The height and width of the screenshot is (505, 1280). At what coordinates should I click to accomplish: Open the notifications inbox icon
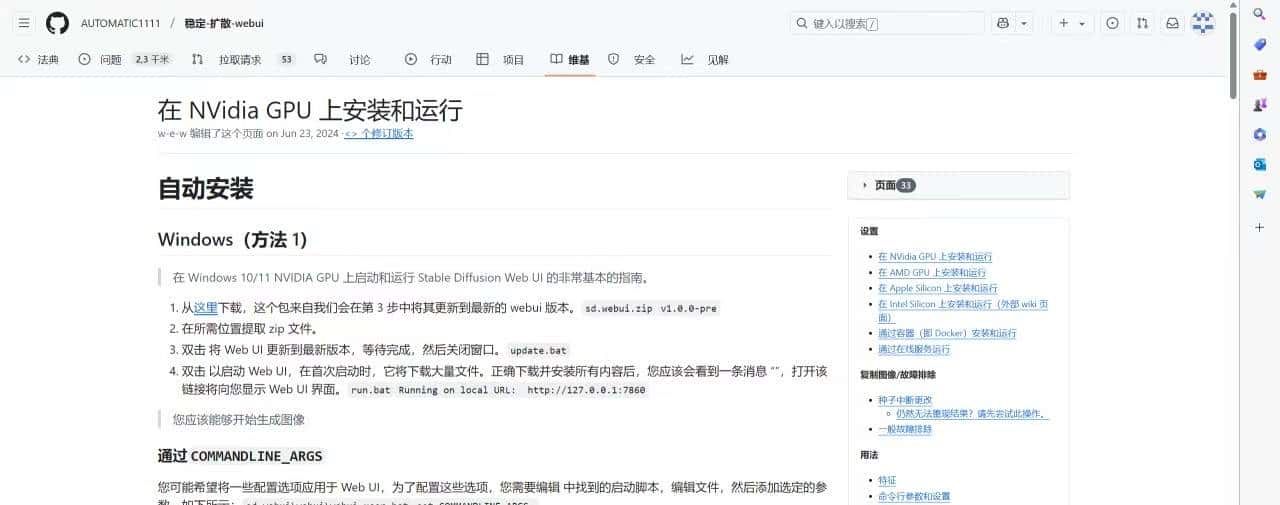(1173, 23)
